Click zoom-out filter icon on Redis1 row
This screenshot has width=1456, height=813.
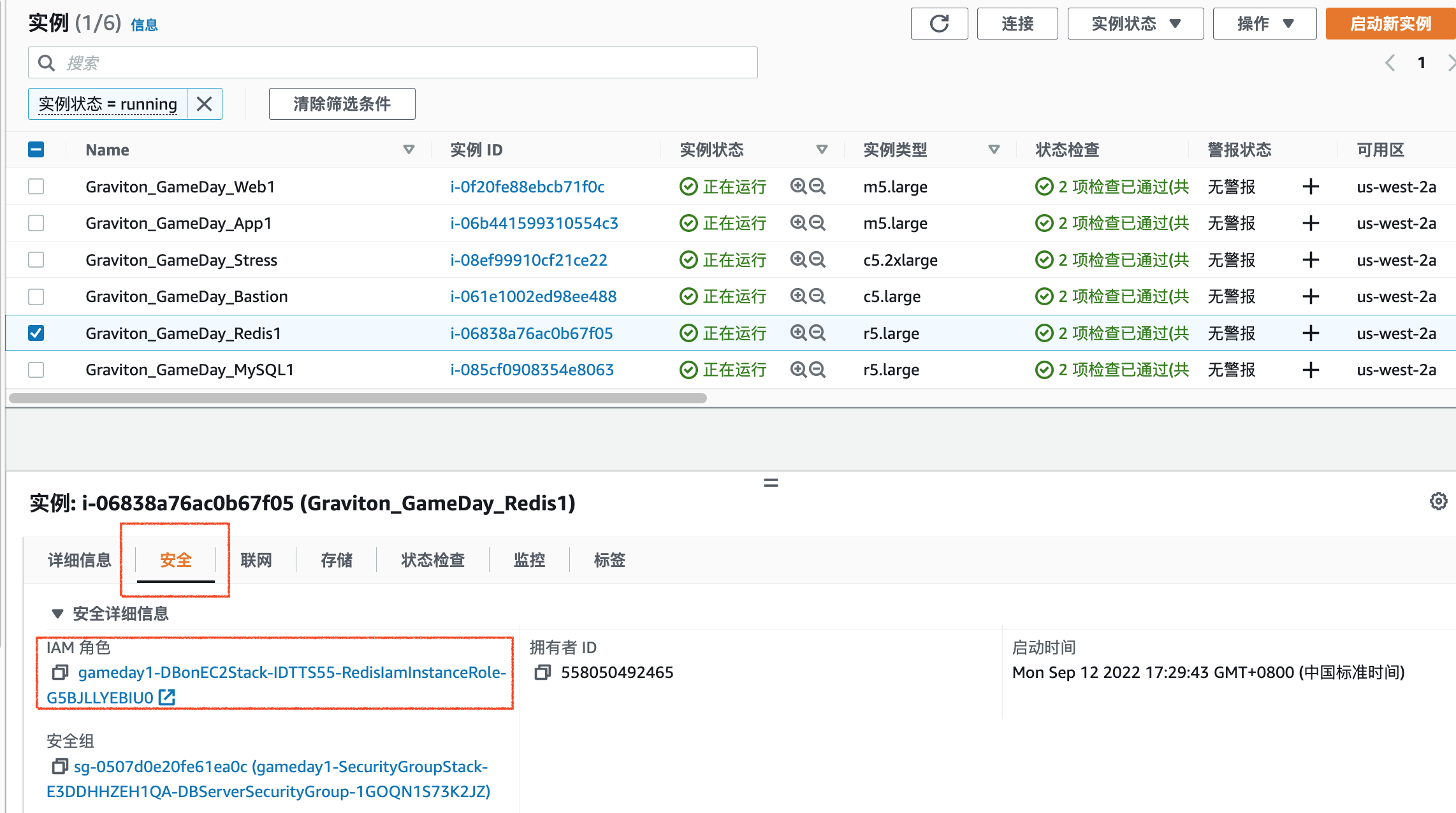(x=817, y=333)
